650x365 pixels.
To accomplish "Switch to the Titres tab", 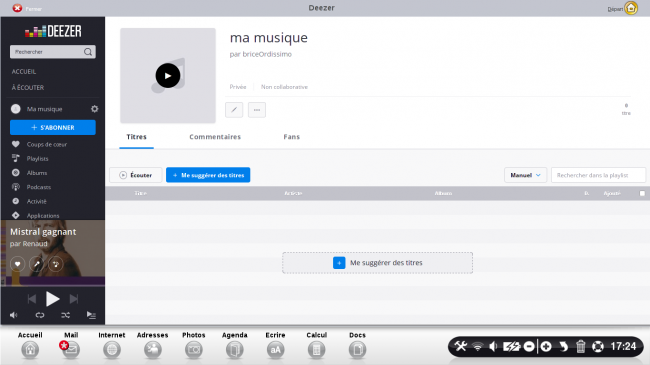I will tap(136, 137).
